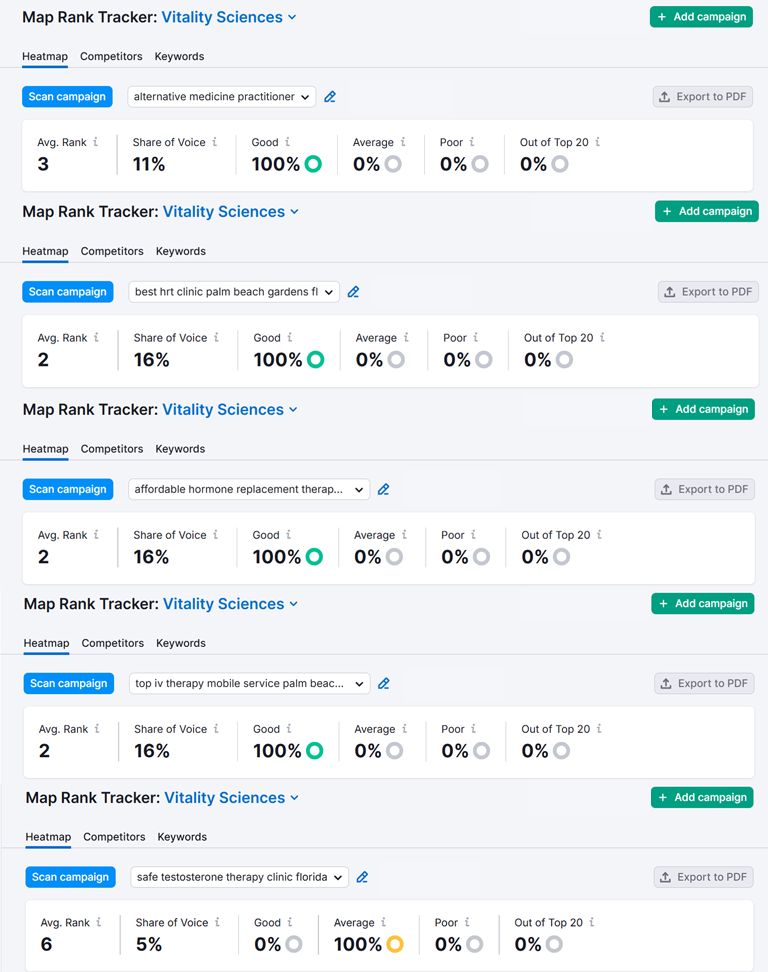
Task: Click info icon beside Avg. Rank 6
Action: 99,922
